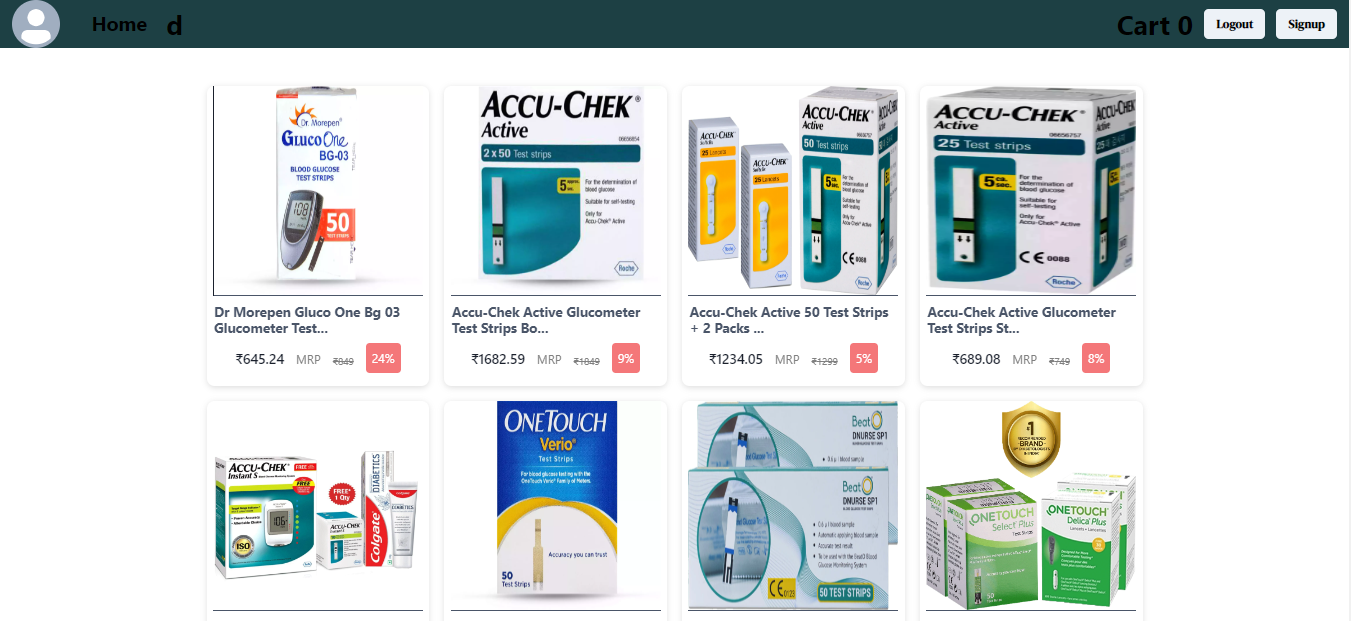
Task: Click the Logout button
Action: (x=1234, y=24)
